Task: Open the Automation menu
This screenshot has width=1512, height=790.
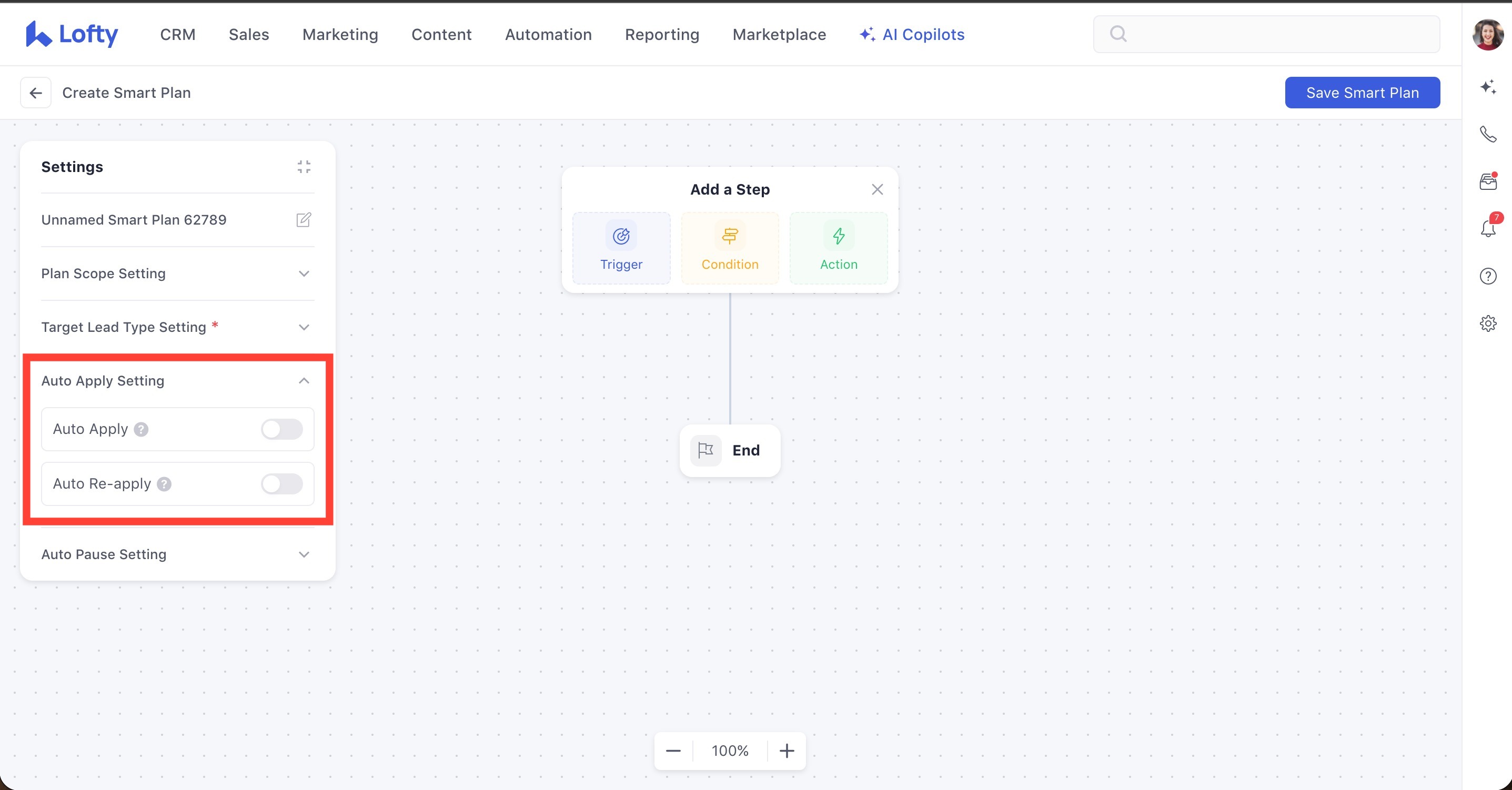Action: pyautogui.click(x=548, y=35)
